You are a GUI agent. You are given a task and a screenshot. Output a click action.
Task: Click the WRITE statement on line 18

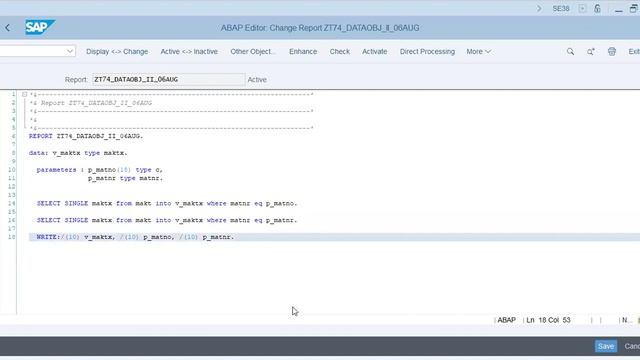tap(135, 237)
